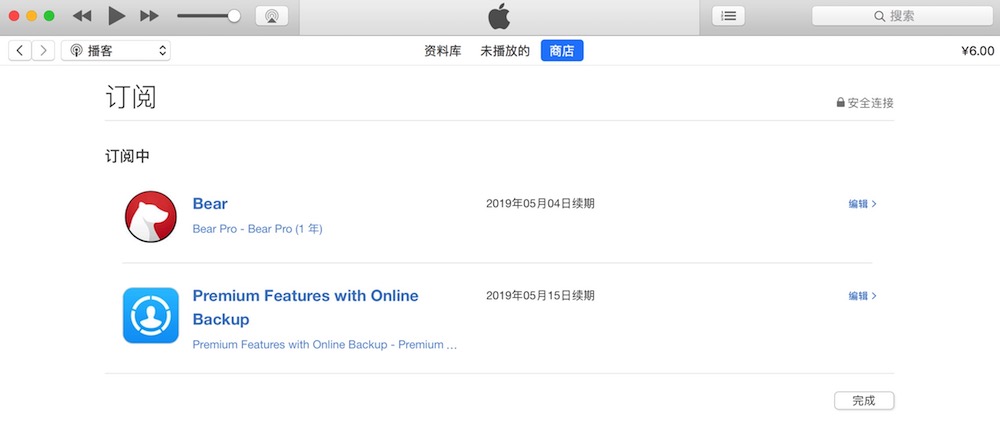Go back with the left chevron
Screen dimensions: 1000x440
[x=20, y=50]
